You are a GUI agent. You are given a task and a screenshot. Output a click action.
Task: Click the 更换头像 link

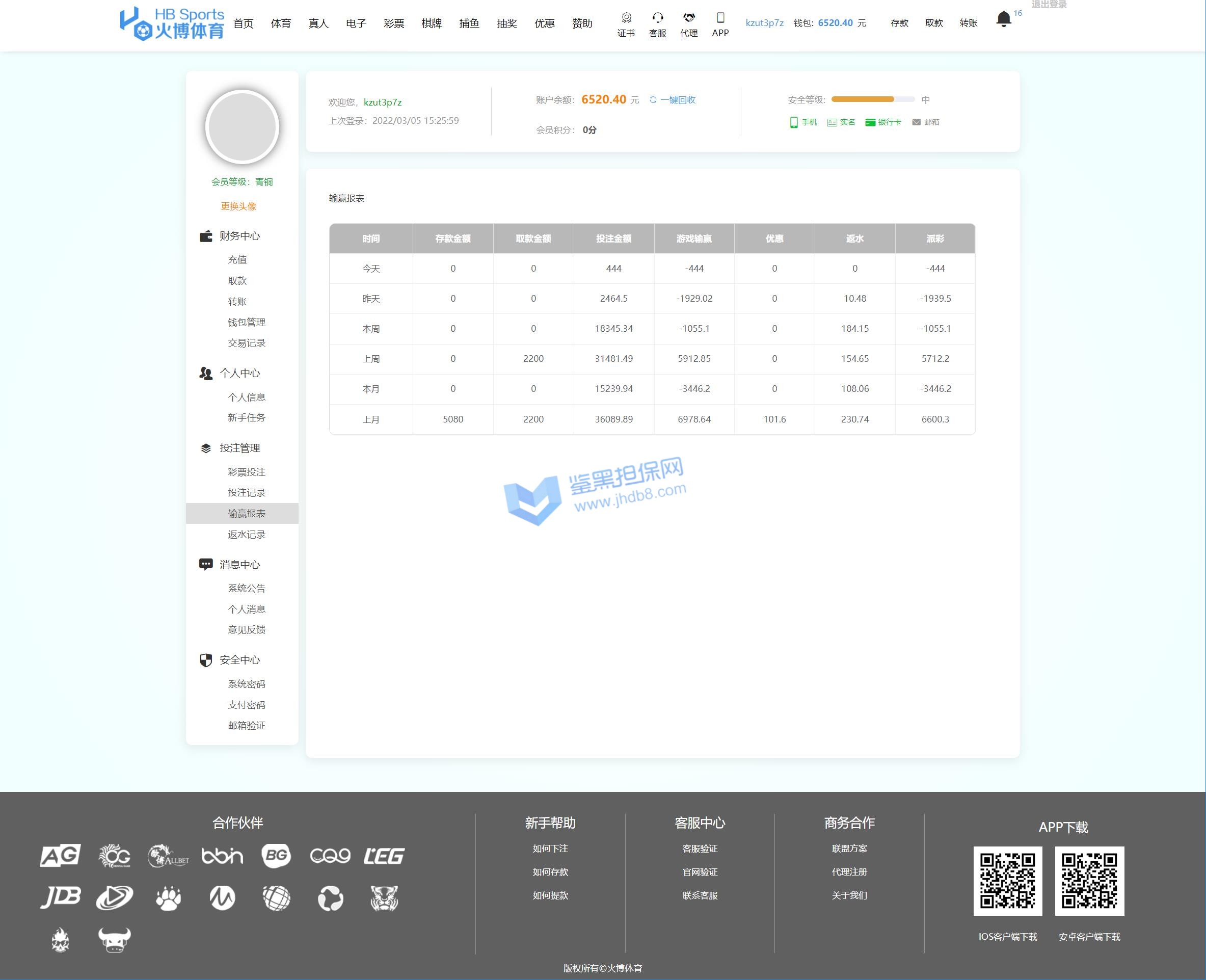point(238,206)
